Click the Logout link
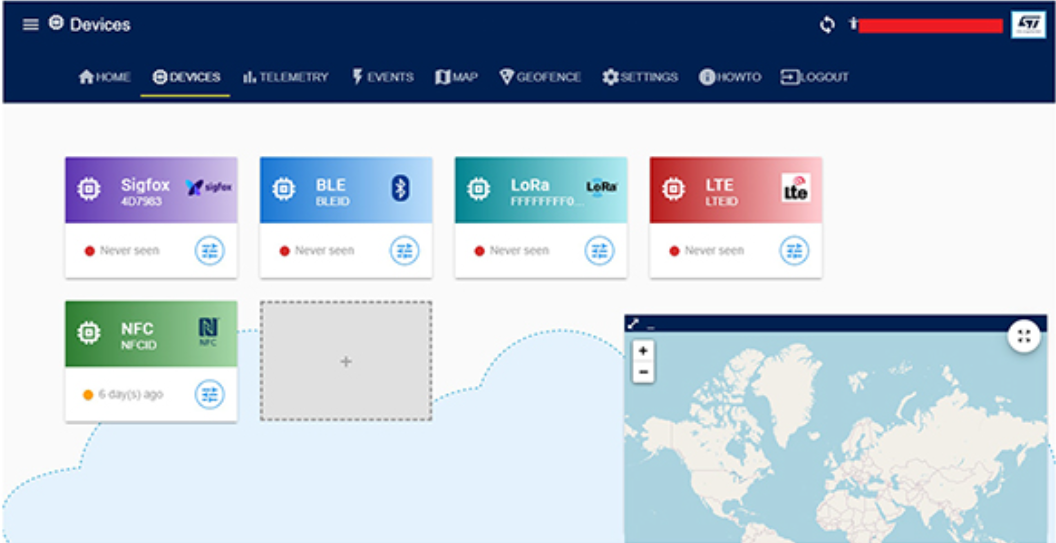This screenshot has height=543, width=1056. click(814, 77)
